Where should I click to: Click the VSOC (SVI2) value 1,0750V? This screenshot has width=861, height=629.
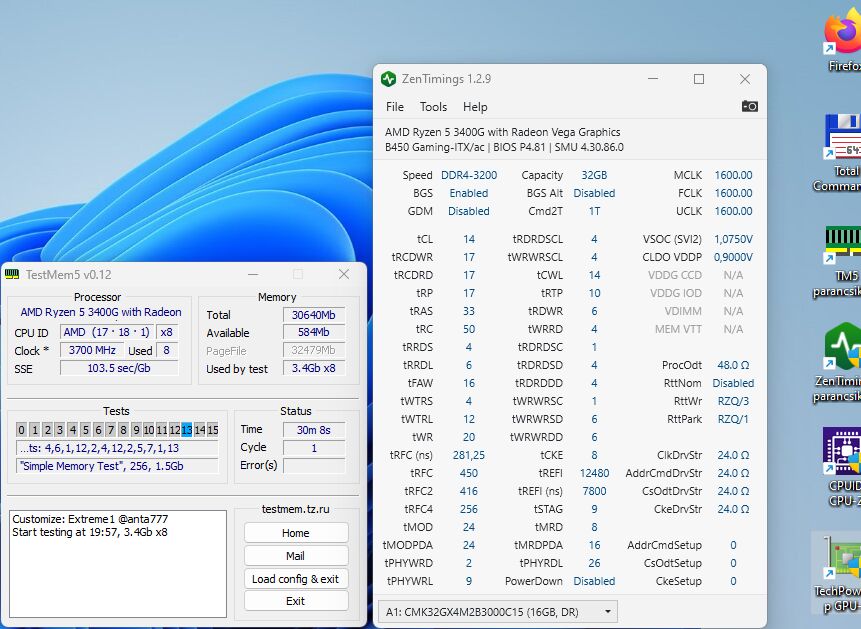click(x=733, y=239)
